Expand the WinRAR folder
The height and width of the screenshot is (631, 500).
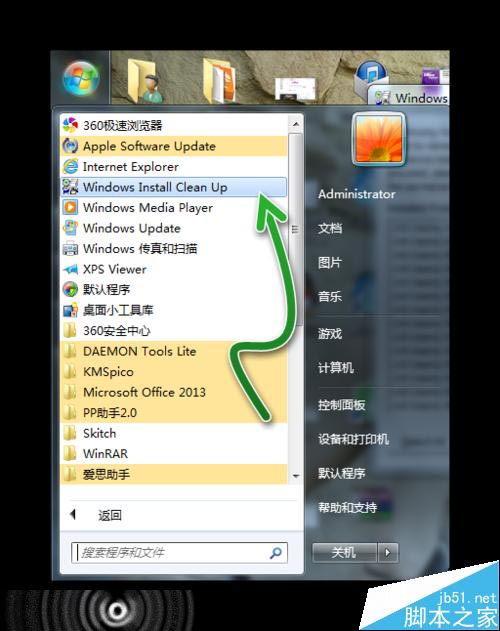(173, 454)
